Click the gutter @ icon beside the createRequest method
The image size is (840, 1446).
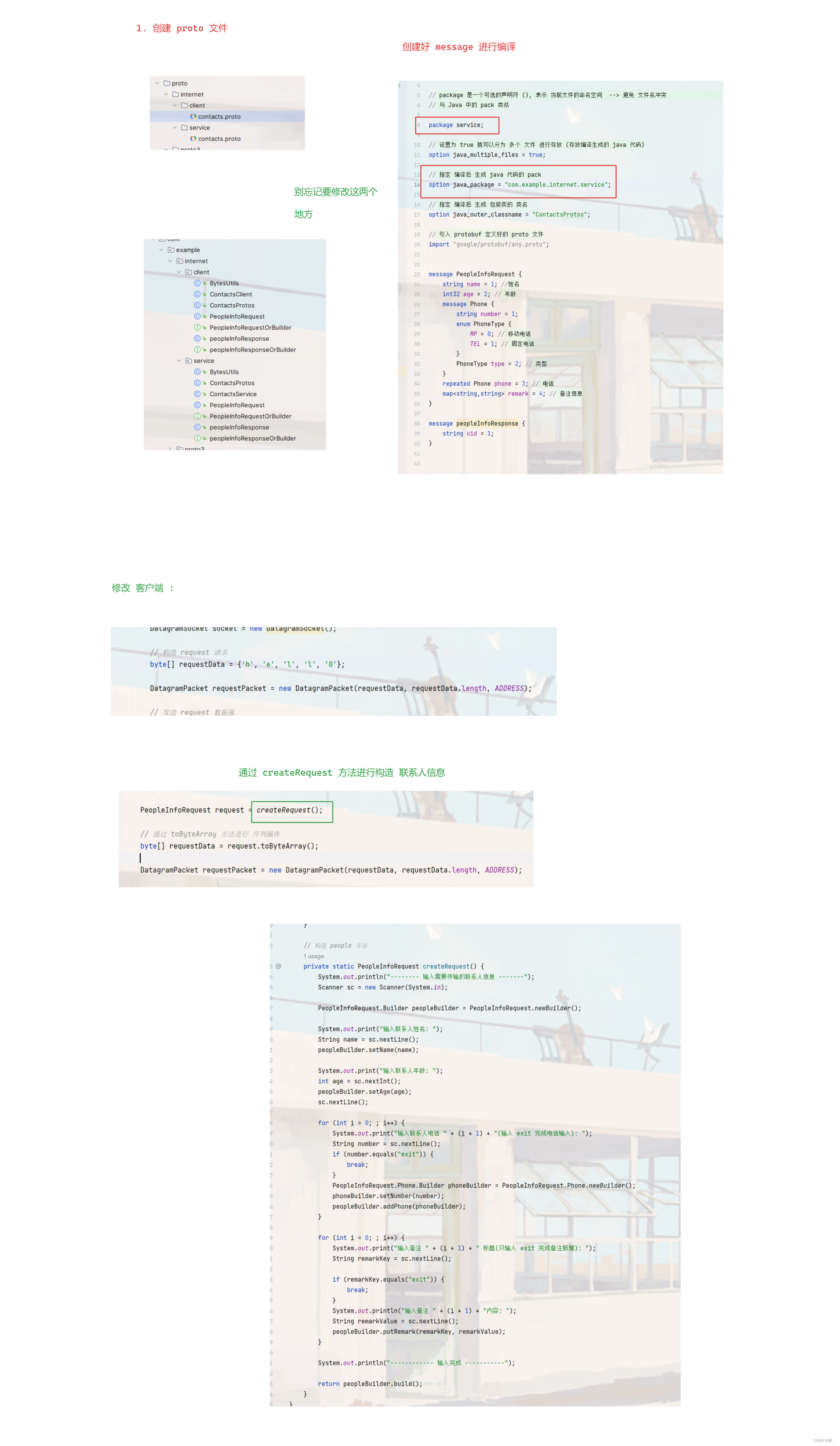[x=279, y=967]
